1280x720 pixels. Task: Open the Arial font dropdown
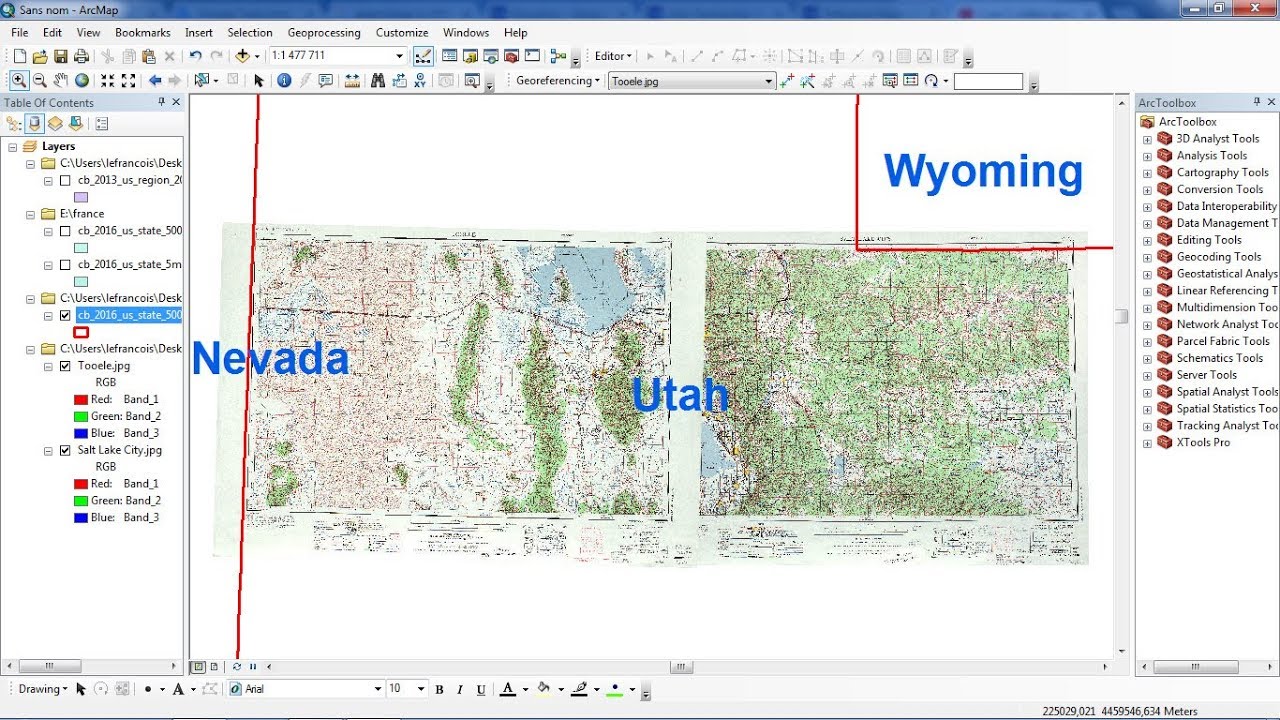(377, 689)
